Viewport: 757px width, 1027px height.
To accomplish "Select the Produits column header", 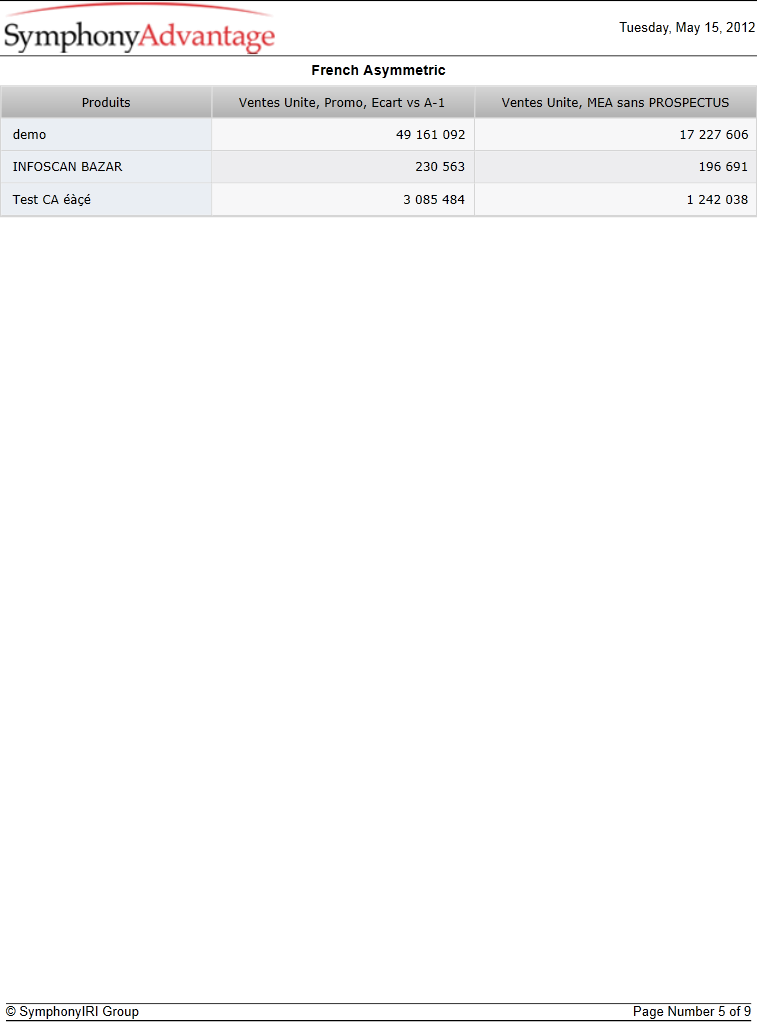I will click(x=106, y=102).
